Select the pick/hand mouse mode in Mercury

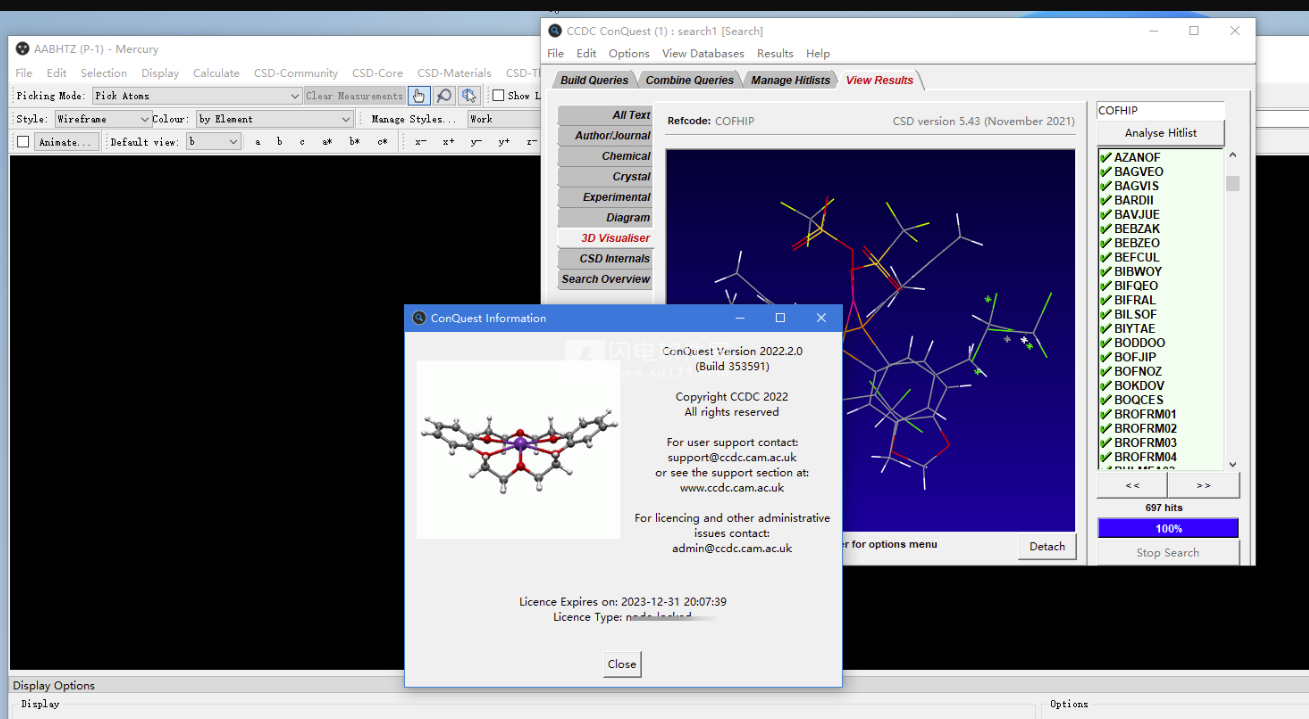pos(419,96)
